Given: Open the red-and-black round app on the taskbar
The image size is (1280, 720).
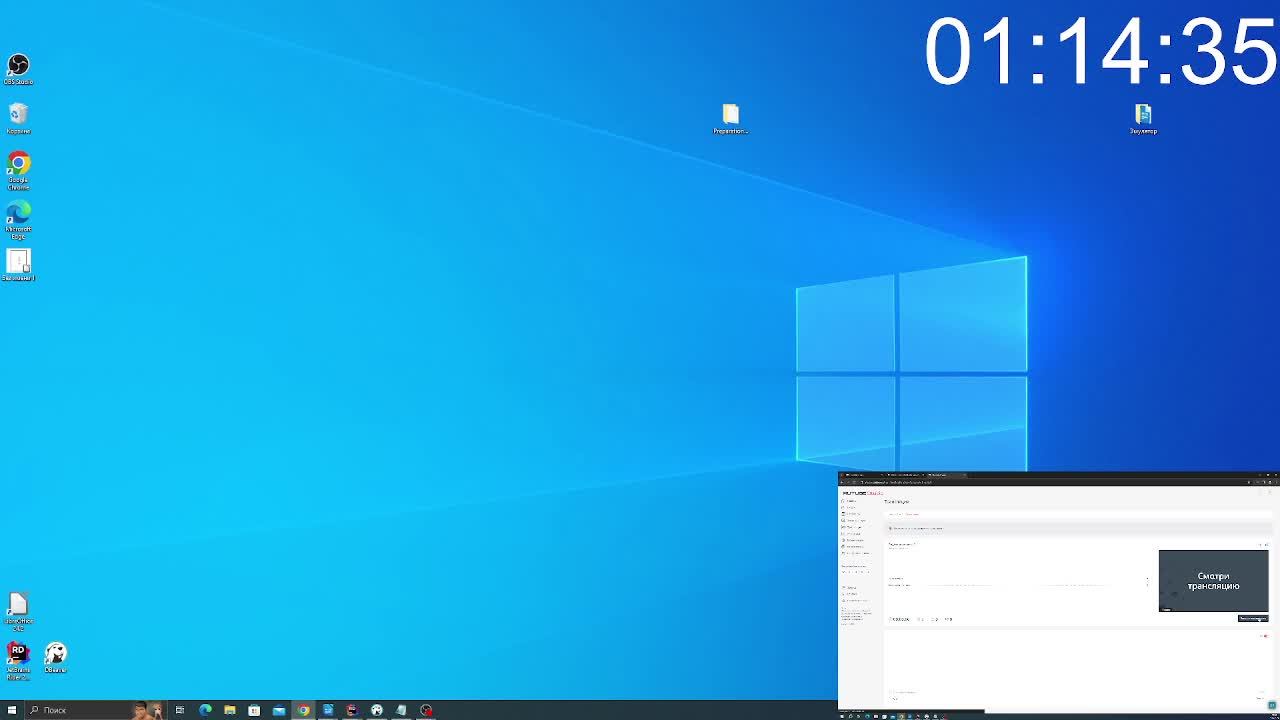Looking at the screenshot, I should point(426,710).
